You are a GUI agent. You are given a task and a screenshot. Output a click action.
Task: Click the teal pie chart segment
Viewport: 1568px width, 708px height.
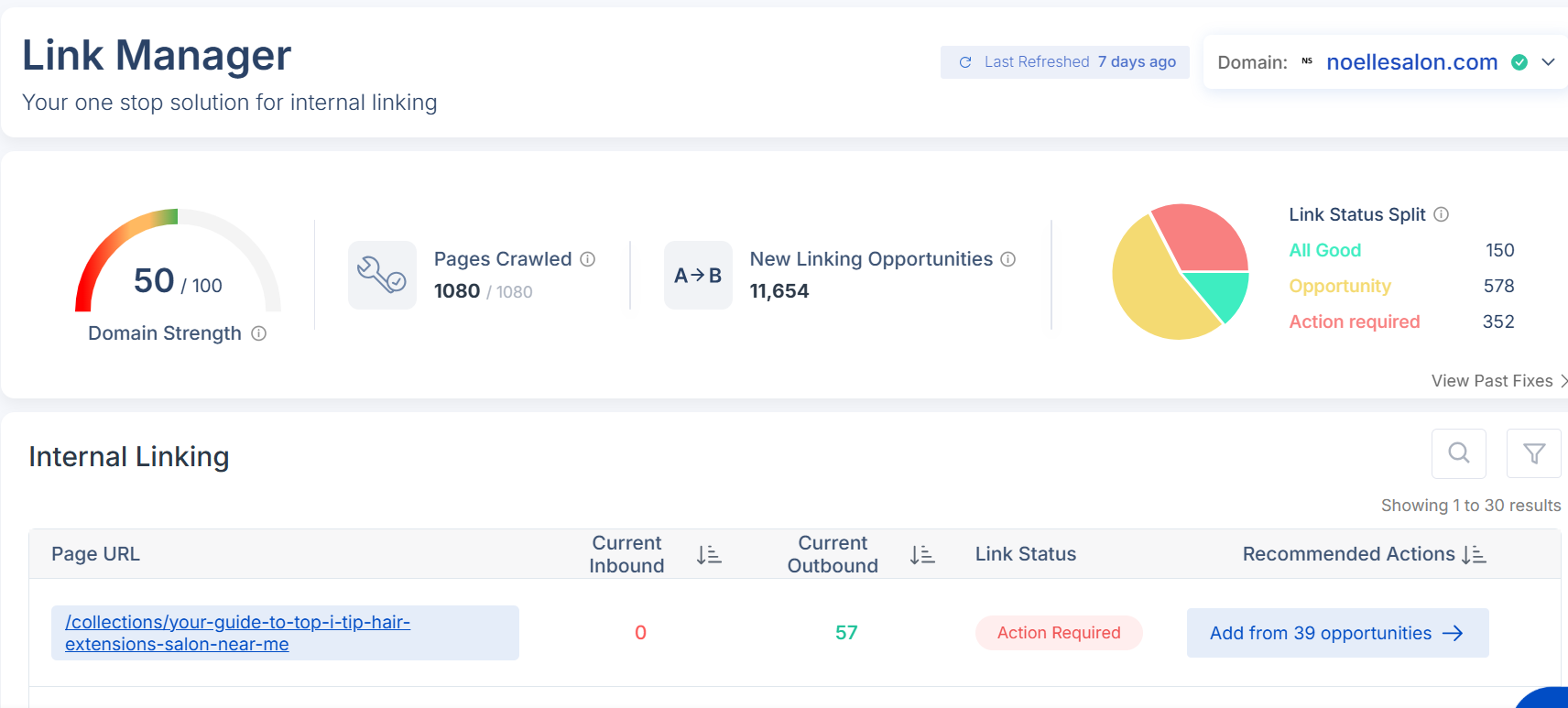point(1222,291)
